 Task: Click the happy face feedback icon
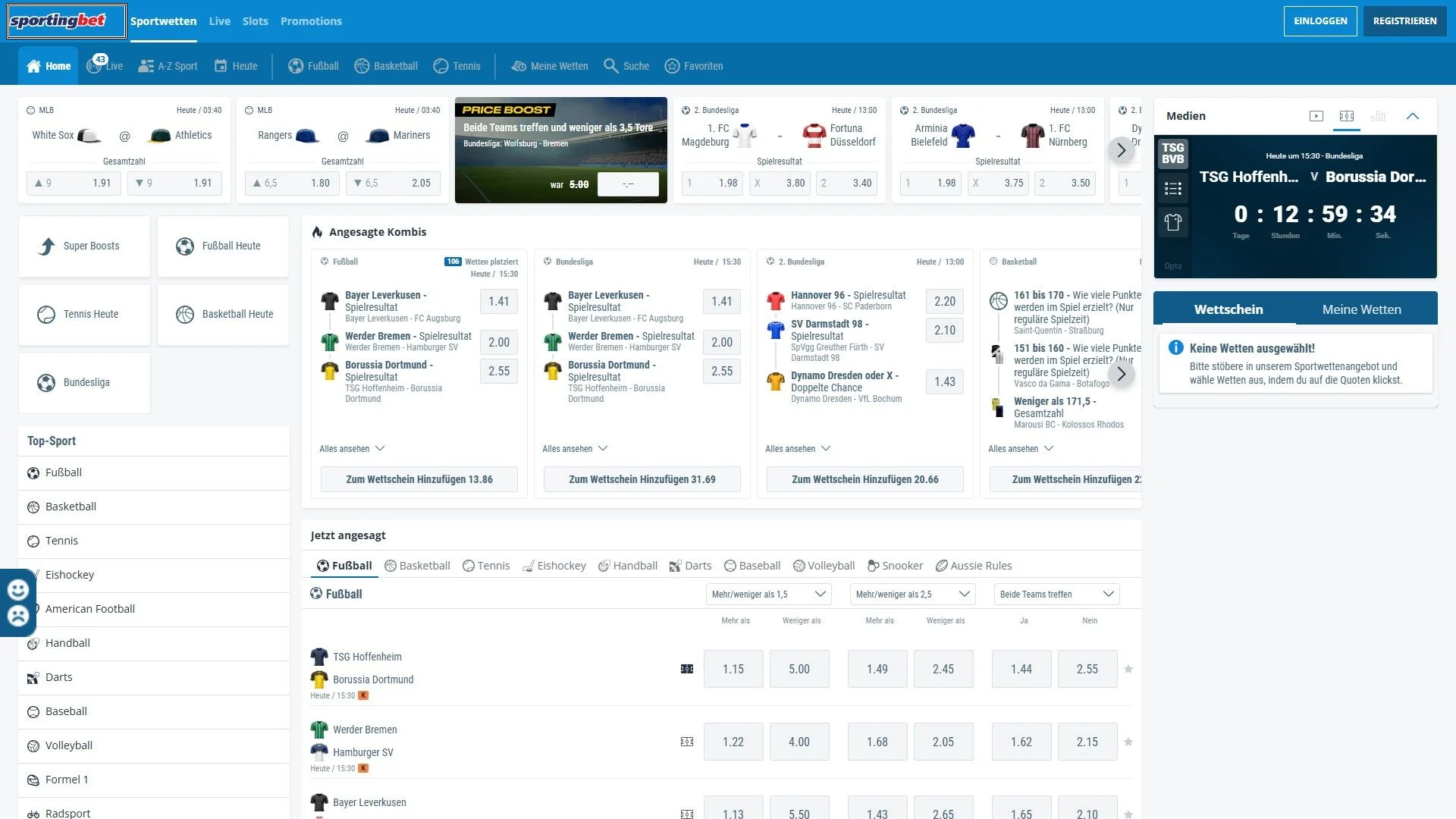[x=18, y=589]
